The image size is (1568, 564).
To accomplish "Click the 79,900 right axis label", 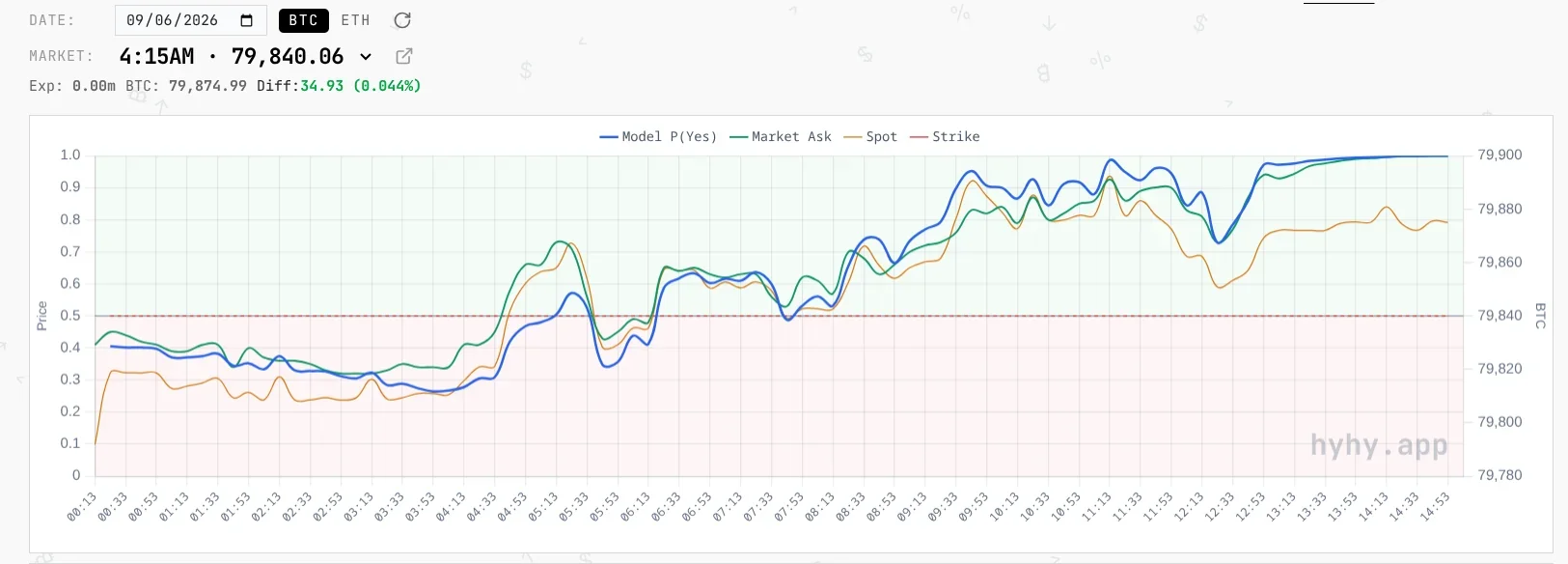I will point(1499,155).
